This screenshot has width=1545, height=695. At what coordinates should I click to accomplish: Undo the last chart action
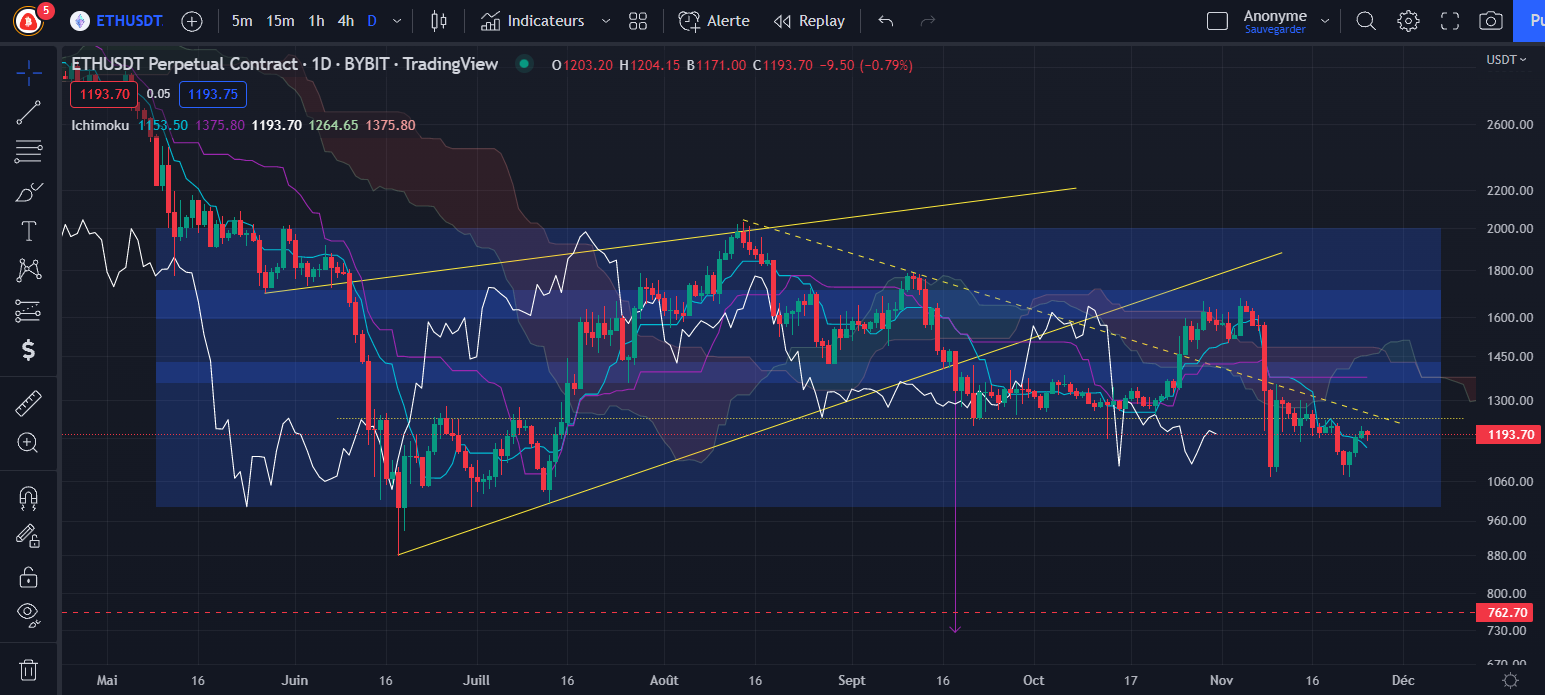click(x=884, y=20)
